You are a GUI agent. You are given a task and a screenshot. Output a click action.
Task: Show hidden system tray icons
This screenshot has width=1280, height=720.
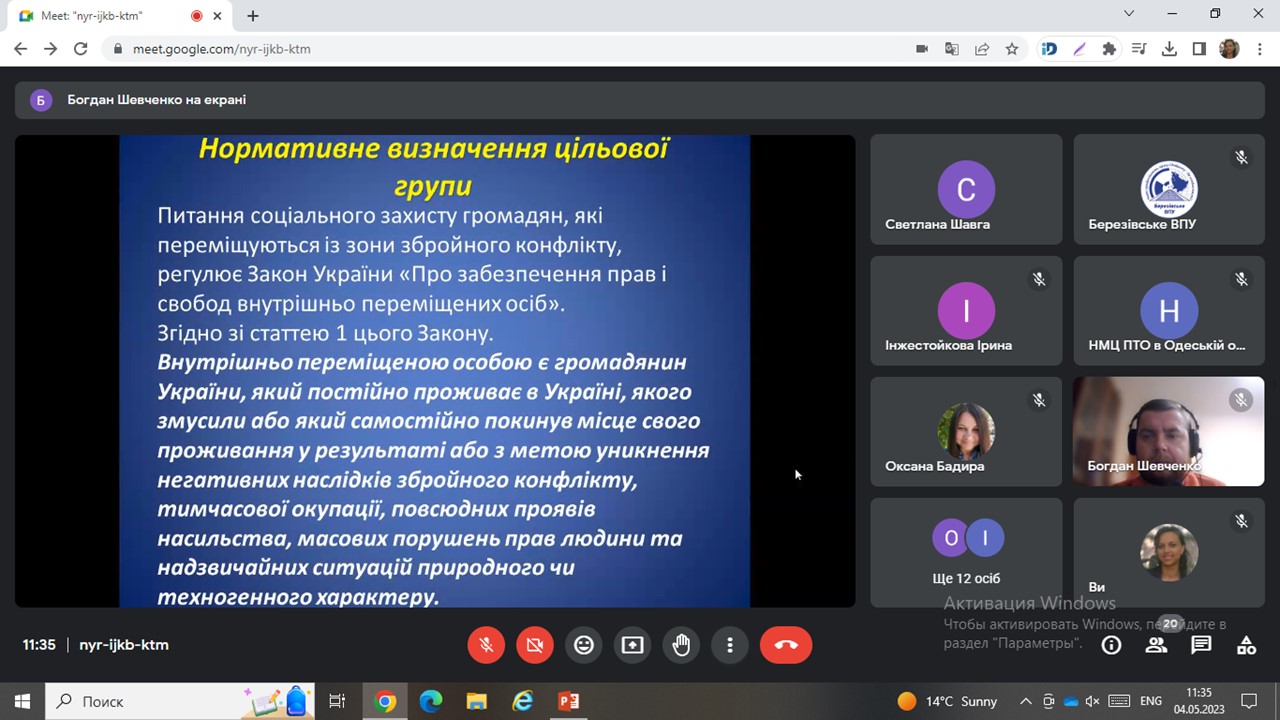[1025, 701]
